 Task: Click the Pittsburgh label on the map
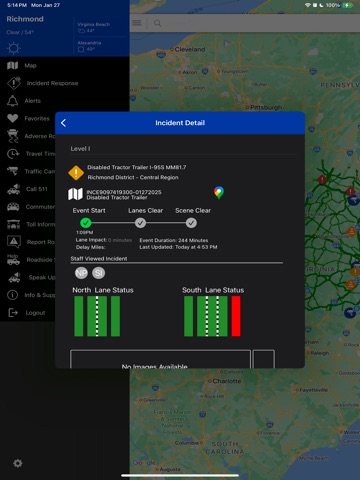[266, 107]
